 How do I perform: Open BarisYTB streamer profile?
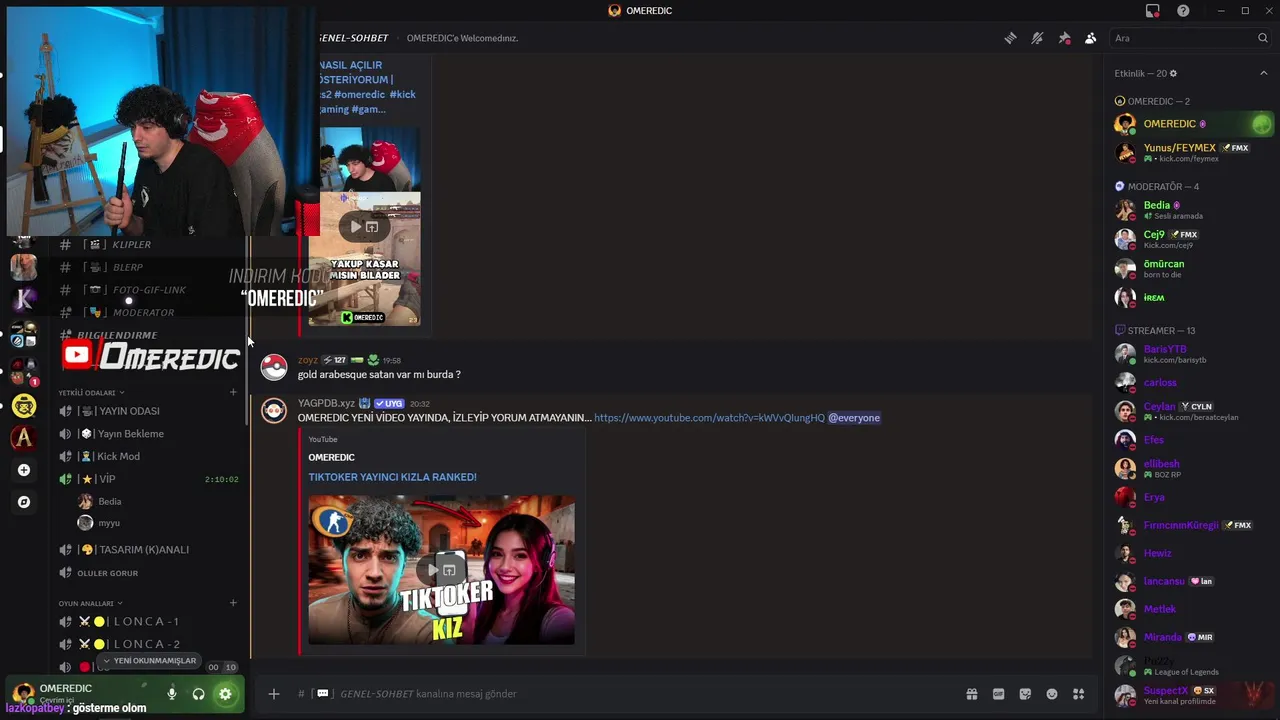[1193, 354]
